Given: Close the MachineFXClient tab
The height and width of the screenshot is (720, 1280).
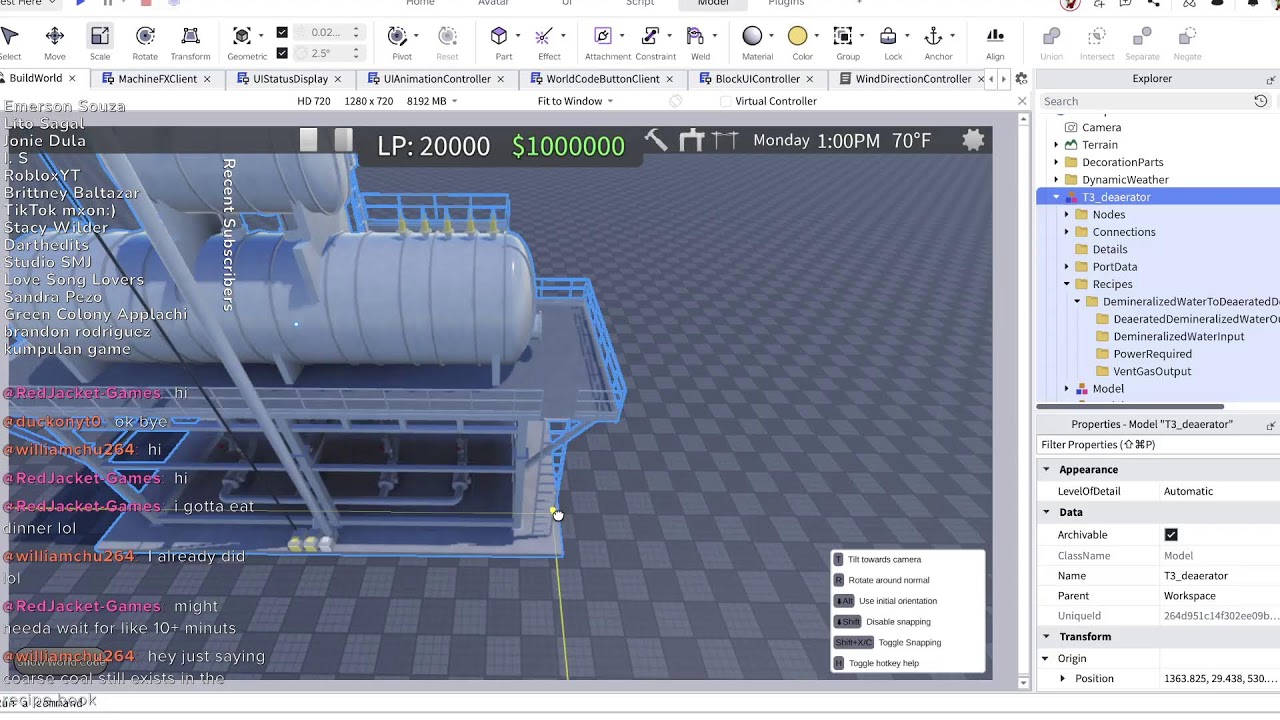Looking at the screenshot, I should [207, 79].
